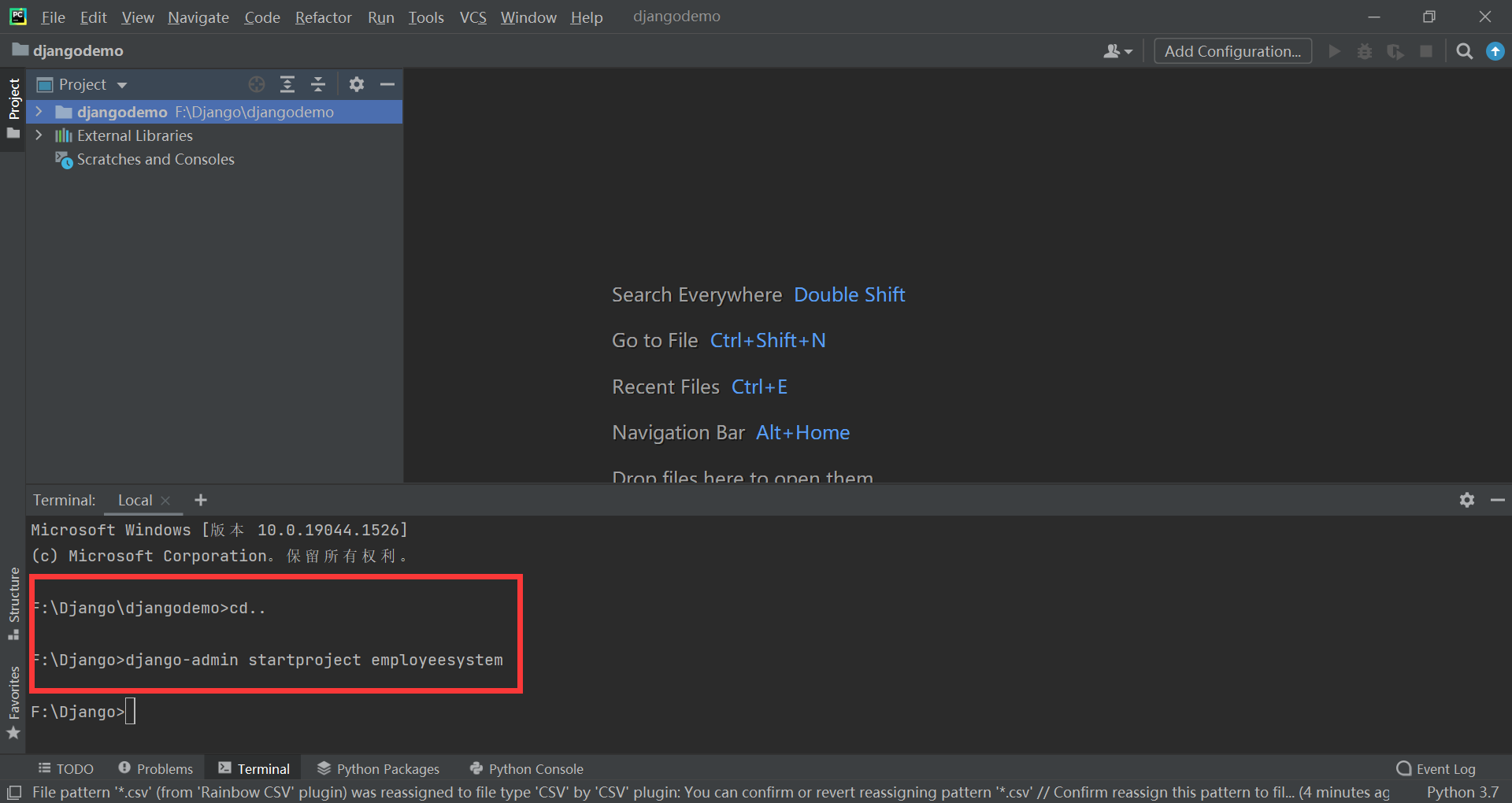Click Add Configuration button
The image size is (1512, 803).
point(1232,51)
